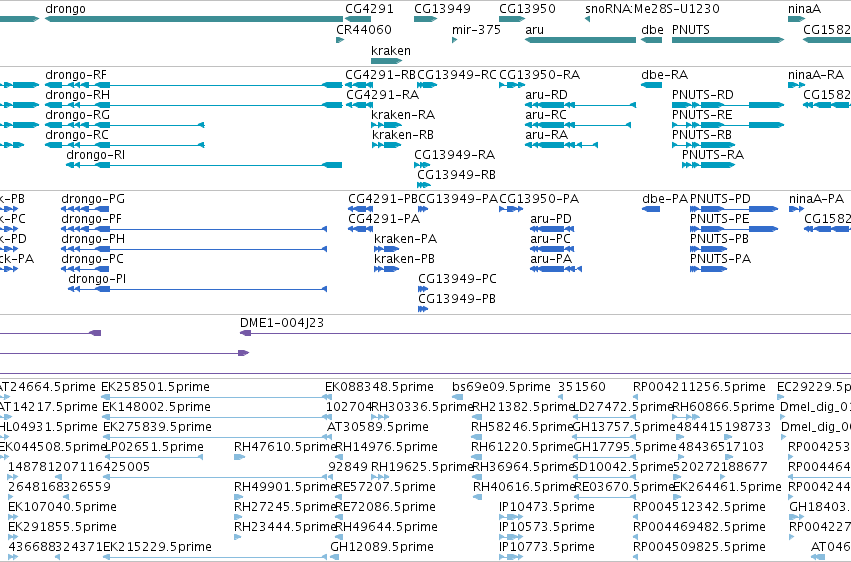Click the CG13949-RA transcript label
851x562 pixels.
(x=454, y=155)
